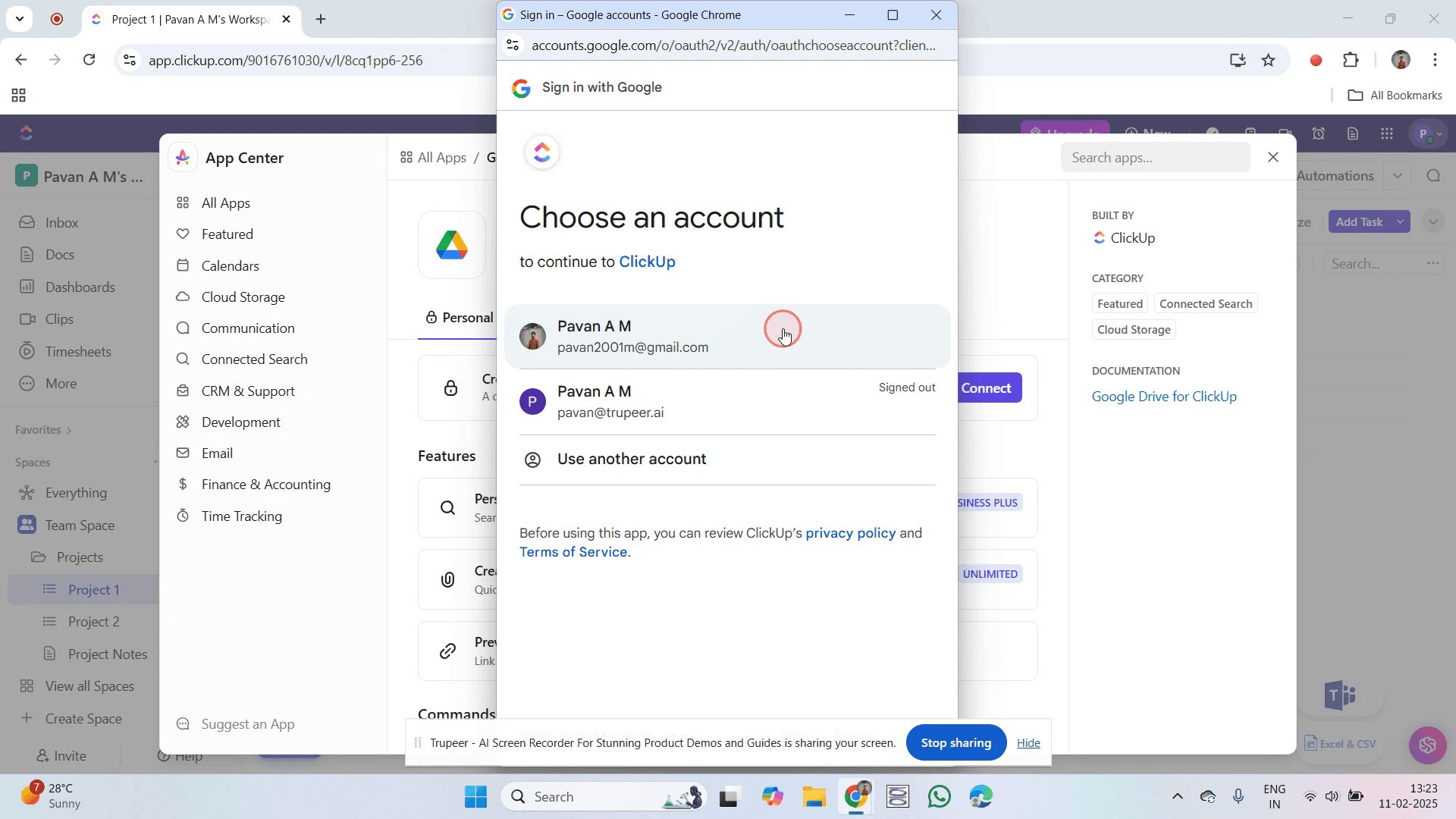Click the Calendars icon in App Center sidebar

[x=183, y=266]
